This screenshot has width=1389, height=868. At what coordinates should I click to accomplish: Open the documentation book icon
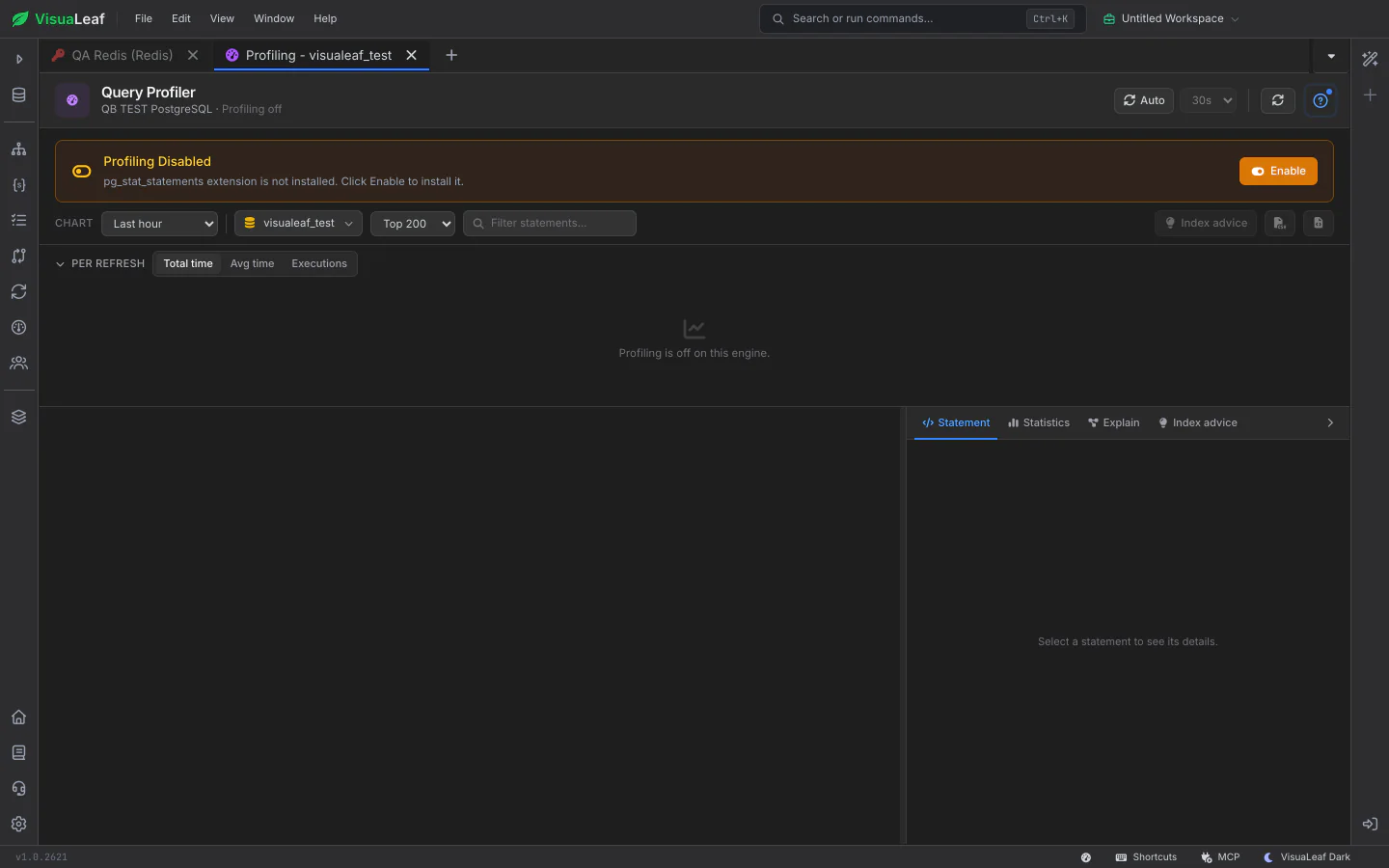click(x=18, y=753)
